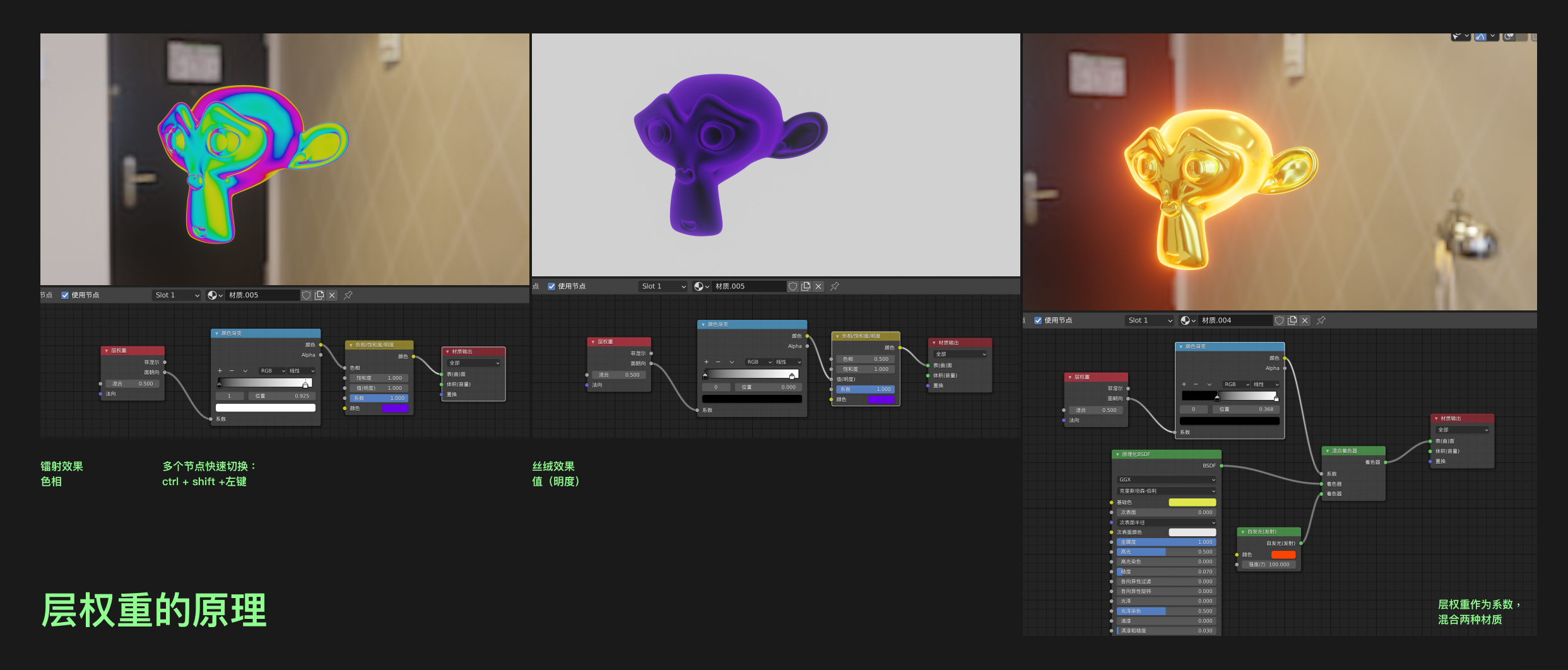Click purple 颜色 swatch in iridescent panel HSV node
The width and height of the screenshot is (1568, 670).
(x=395, y=408)
